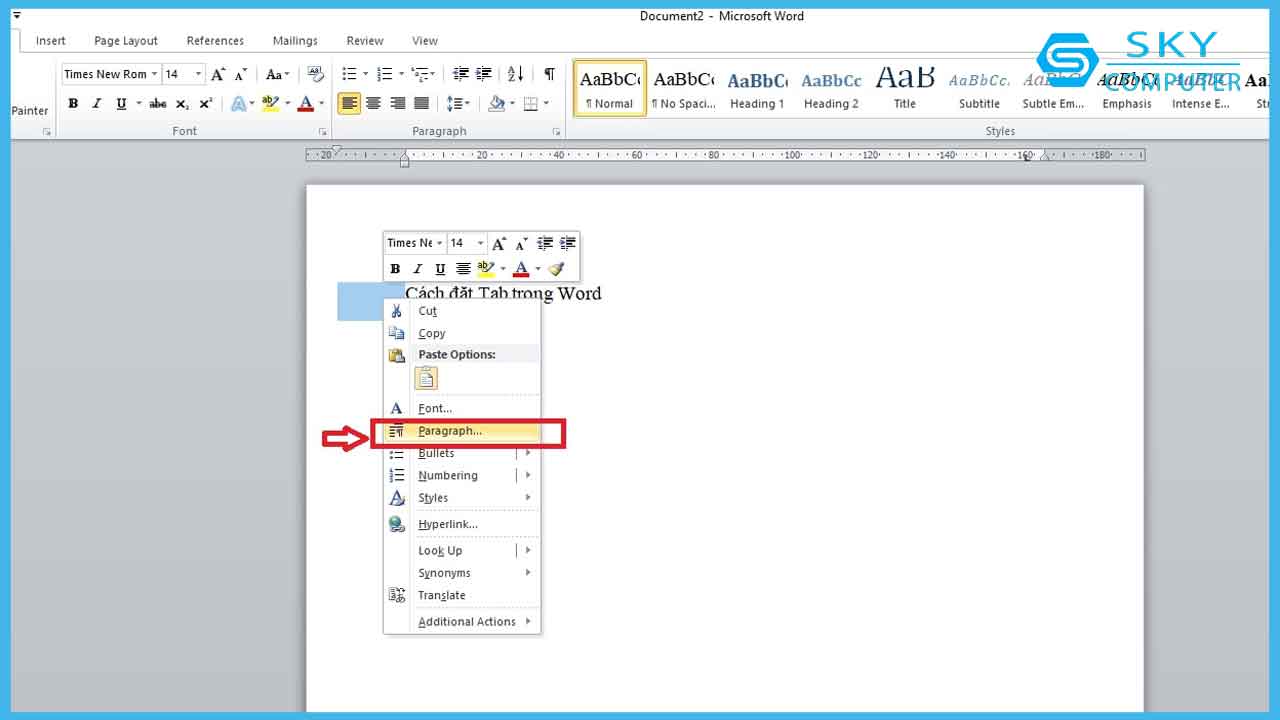Open the Change Case (Aa) dropdown
Screen dimensions: 1280x720
coord(278,74)
